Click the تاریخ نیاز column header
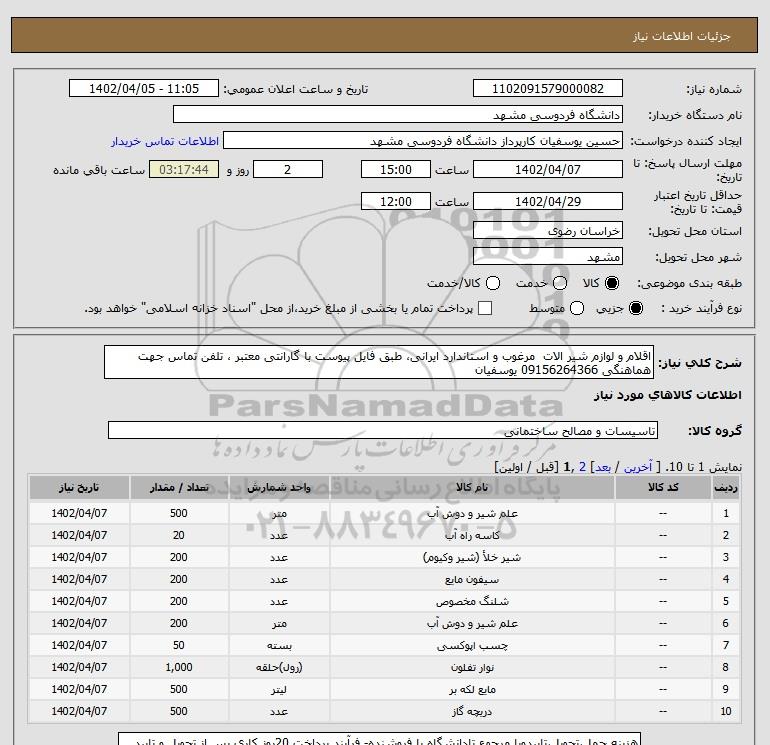Image resolution: width=770 pixels, height=745 pixels. 79,488
